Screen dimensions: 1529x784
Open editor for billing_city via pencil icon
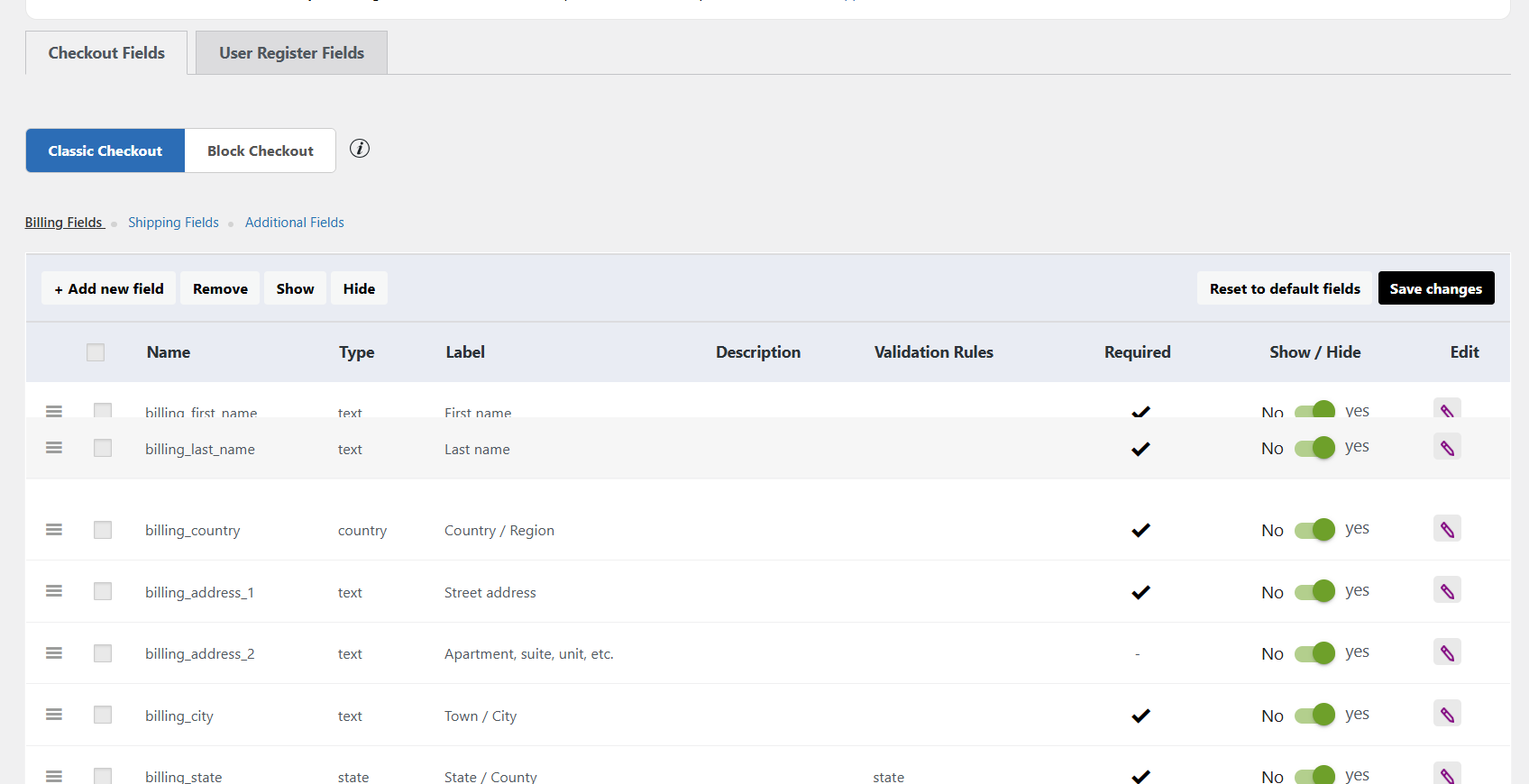[x=1447, y=715]
